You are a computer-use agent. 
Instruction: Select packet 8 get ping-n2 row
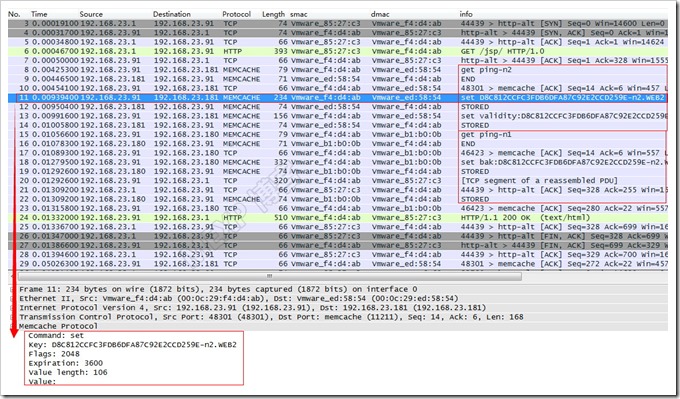(x=338, y=70)
